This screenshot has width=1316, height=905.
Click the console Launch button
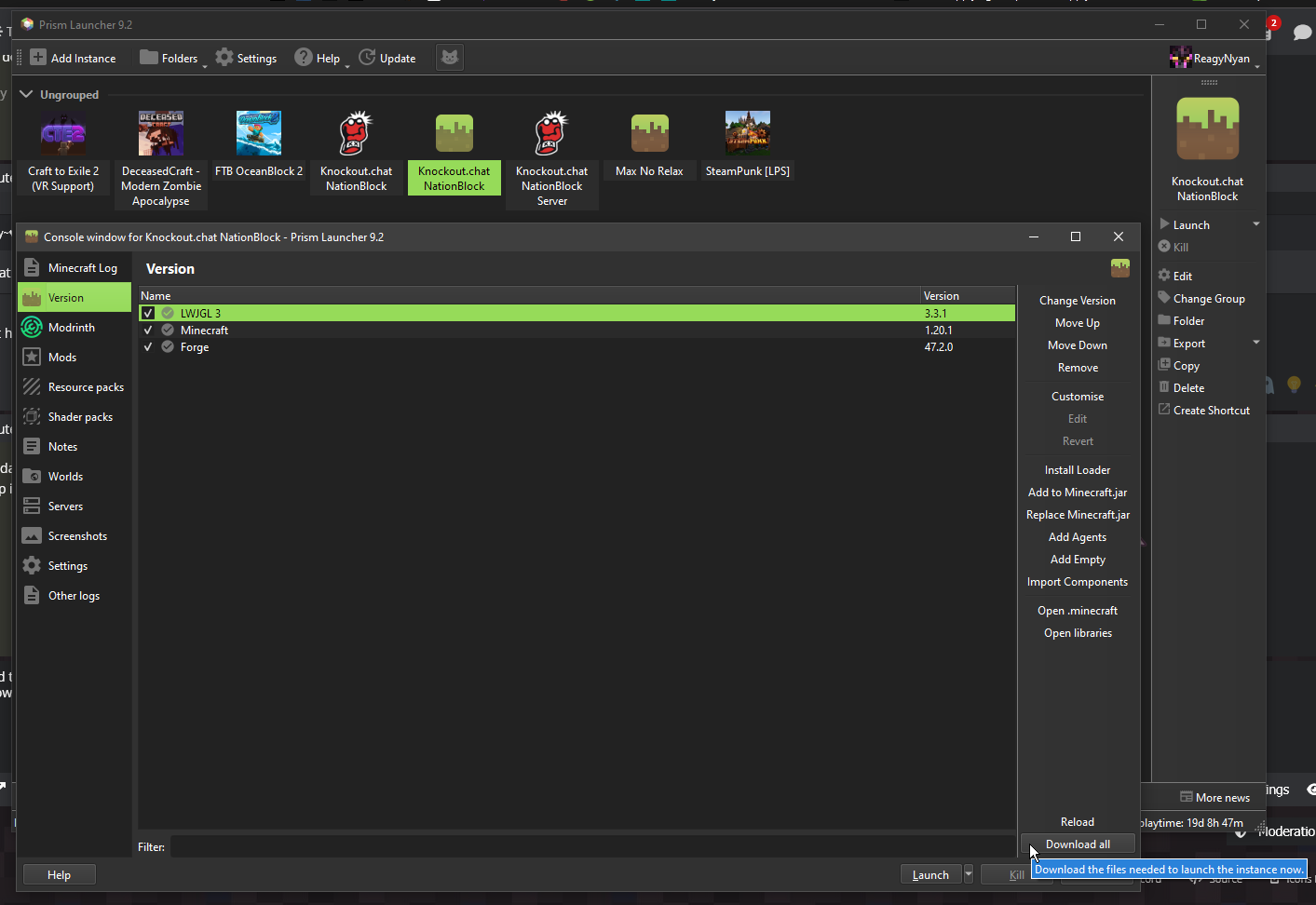point(930,875)
